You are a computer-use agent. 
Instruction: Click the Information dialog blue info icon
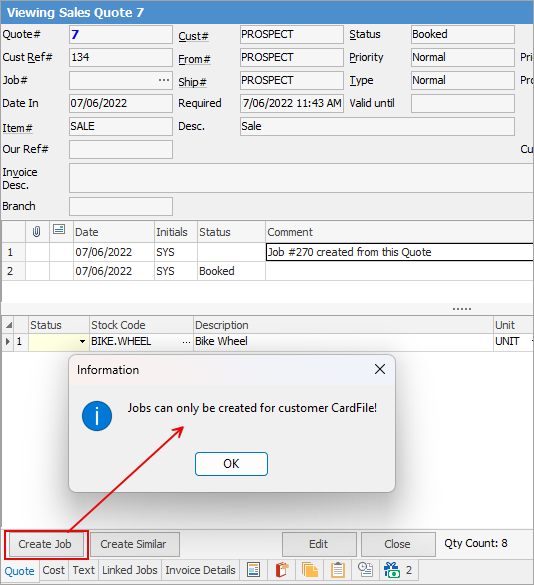point(97,416)
